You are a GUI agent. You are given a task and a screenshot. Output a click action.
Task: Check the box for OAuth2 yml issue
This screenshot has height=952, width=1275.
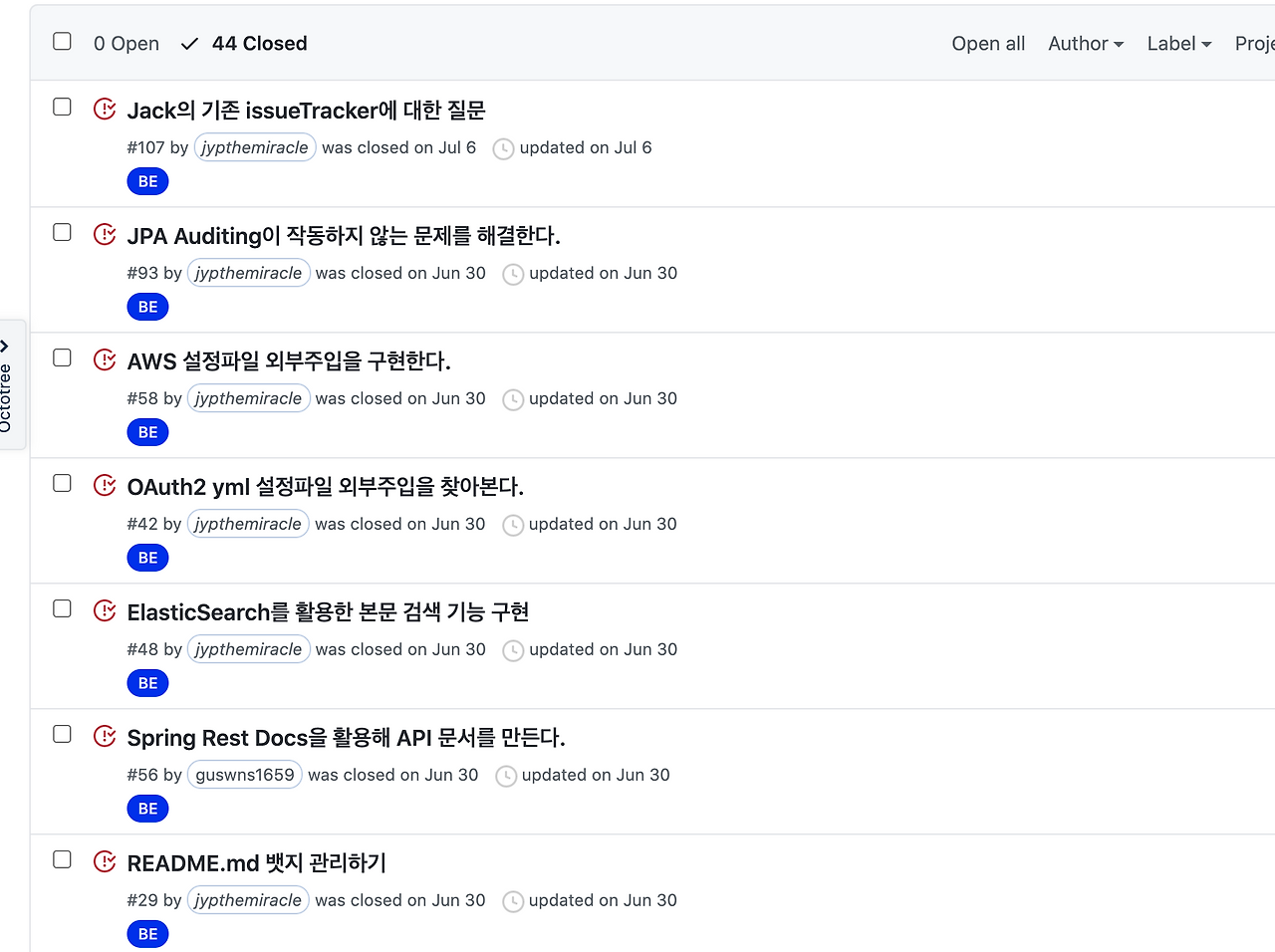(x=62, y=483)
